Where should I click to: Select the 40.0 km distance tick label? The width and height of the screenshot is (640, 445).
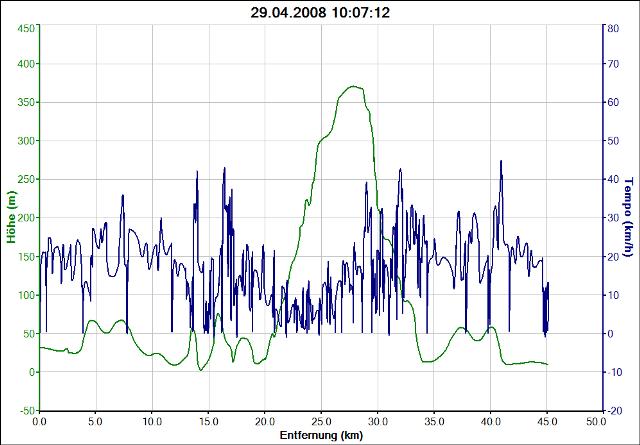pos(490,422)
